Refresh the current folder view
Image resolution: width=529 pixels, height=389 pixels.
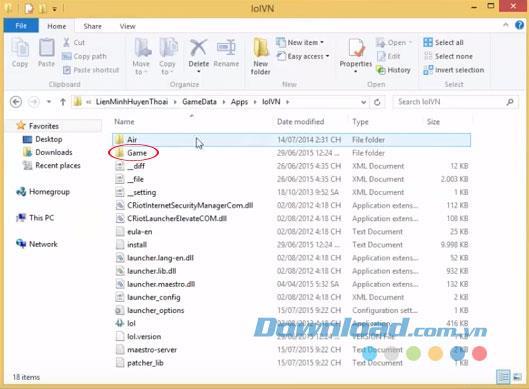[x=377, y=102]
